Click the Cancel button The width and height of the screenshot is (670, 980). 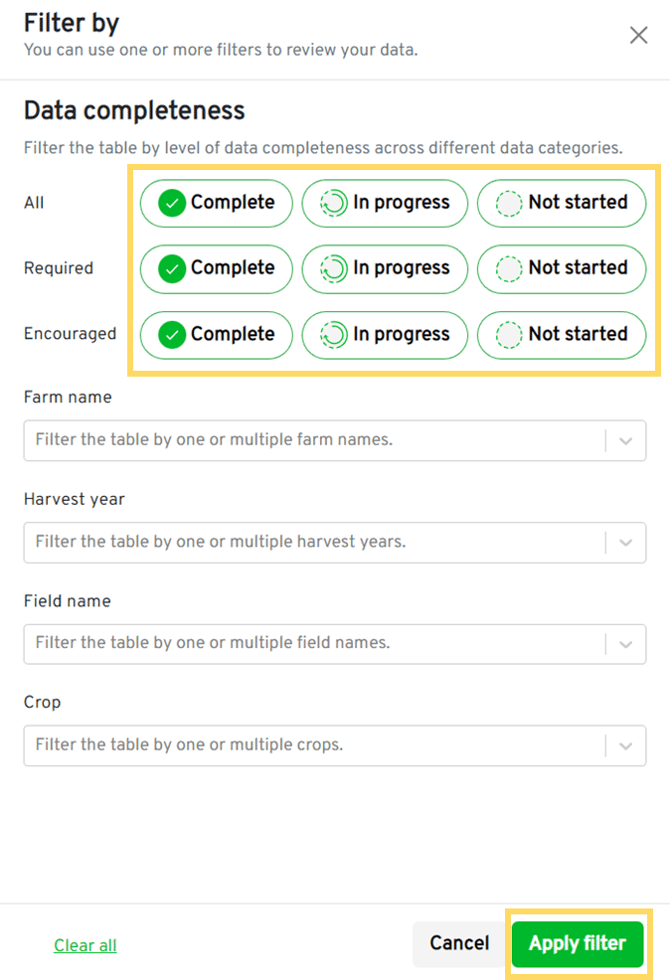[x=459, y=943]
